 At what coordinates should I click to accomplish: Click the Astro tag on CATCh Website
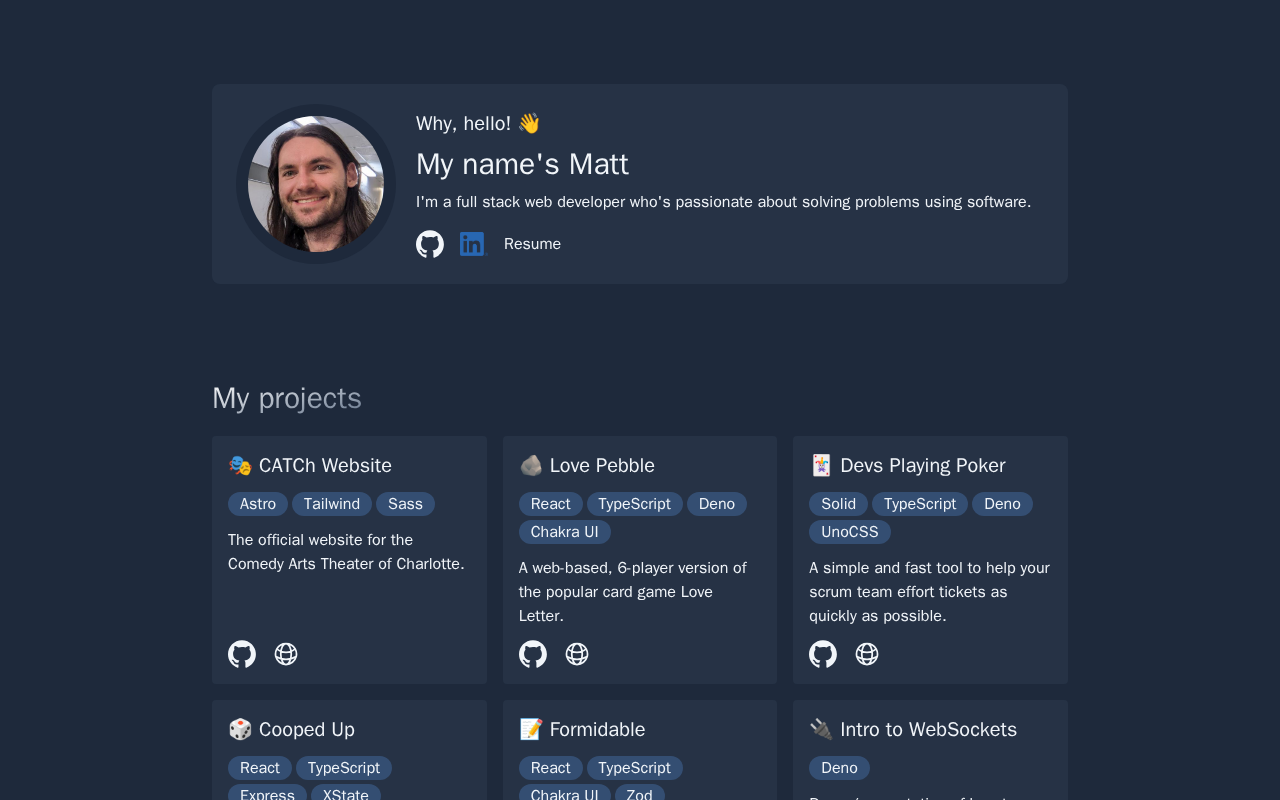point(258,504)
